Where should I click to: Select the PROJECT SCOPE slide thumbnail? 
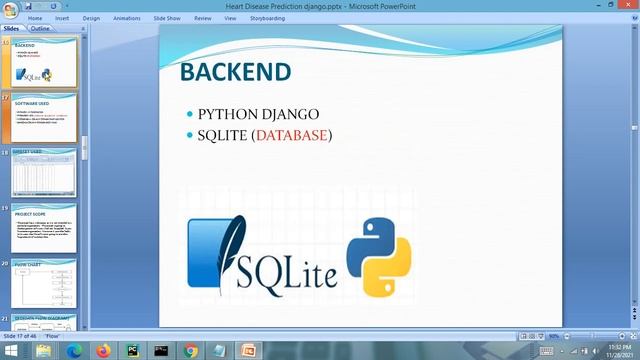44,228
